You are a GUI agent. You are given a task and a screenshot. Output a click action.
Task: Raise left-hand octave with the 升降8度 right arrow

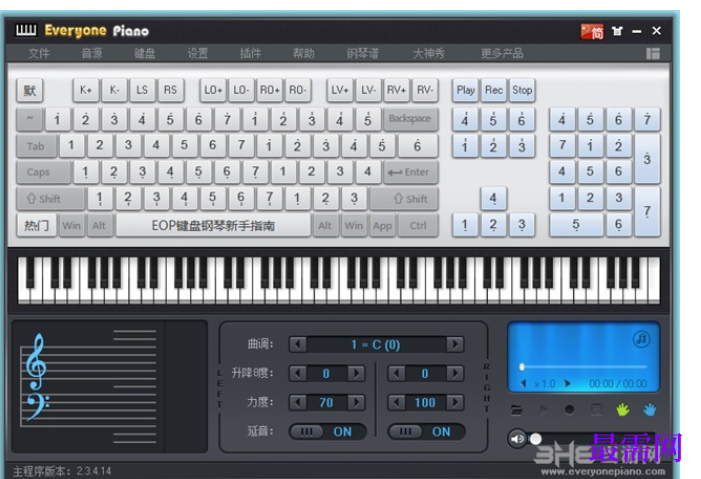356,373
